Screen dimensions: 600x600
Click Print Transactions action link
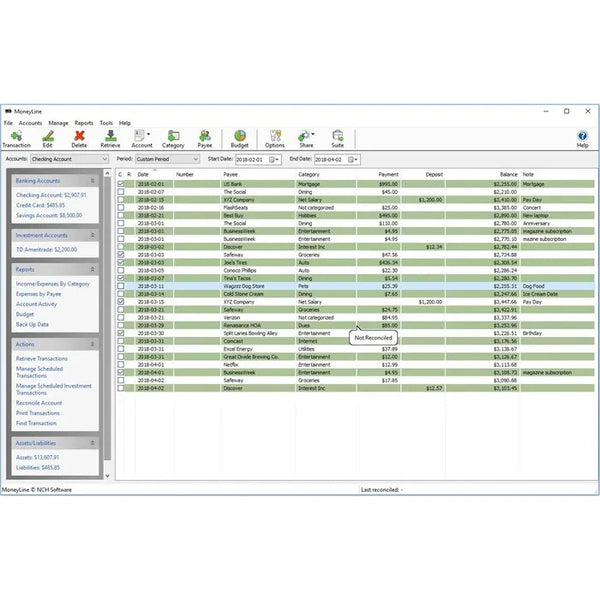38,413
